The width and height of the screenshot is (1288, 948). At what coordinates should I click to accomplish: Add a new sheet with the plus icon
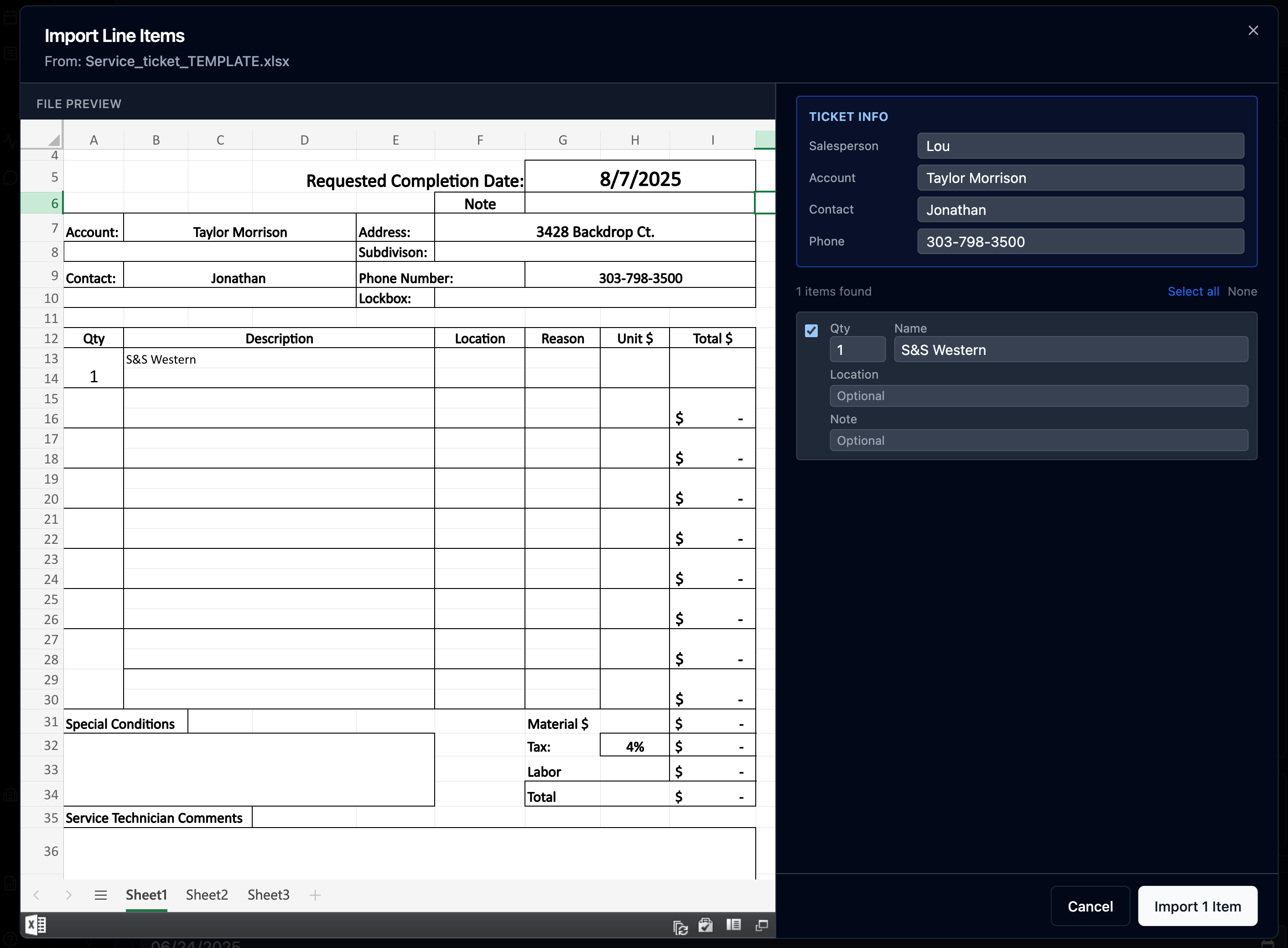(x=315, y=895)
